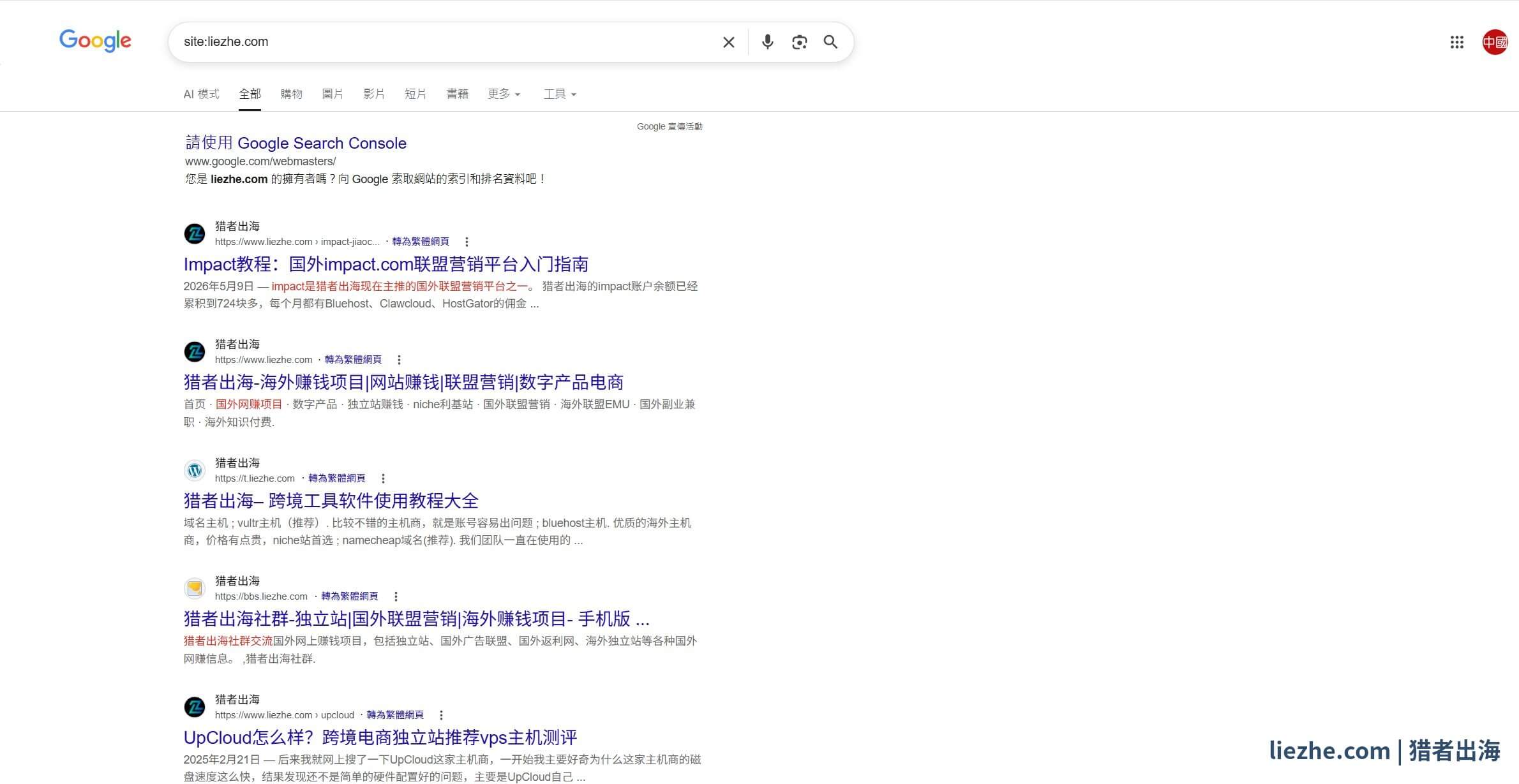Image resolution: width=1519 pixels, height=784 pixels.
Task: Click the https://t.liezhe.com URL
Action: click(255, 478)
